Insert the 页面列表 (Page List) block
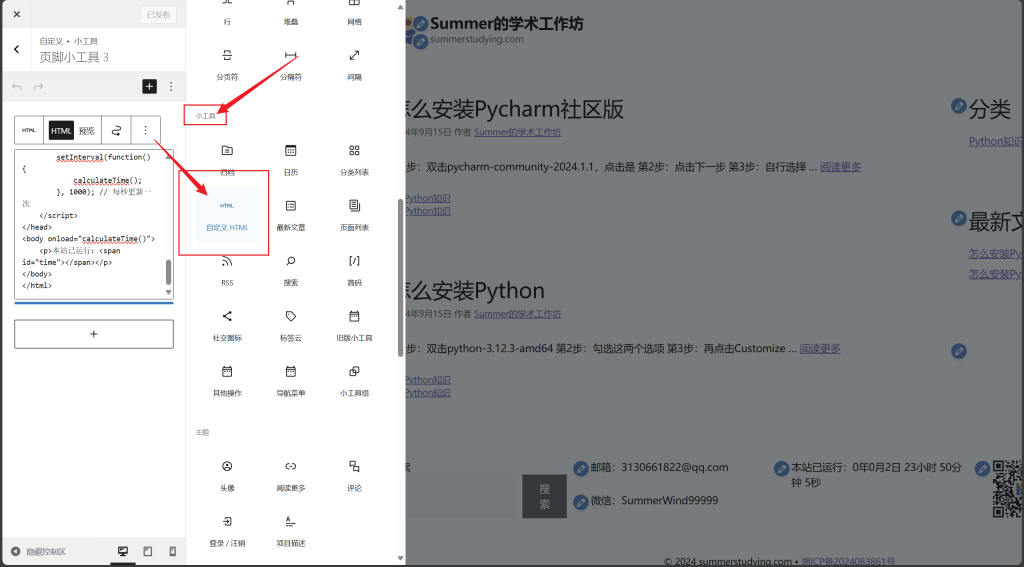This screenshot has height=567, width=1024. [354, 214]
